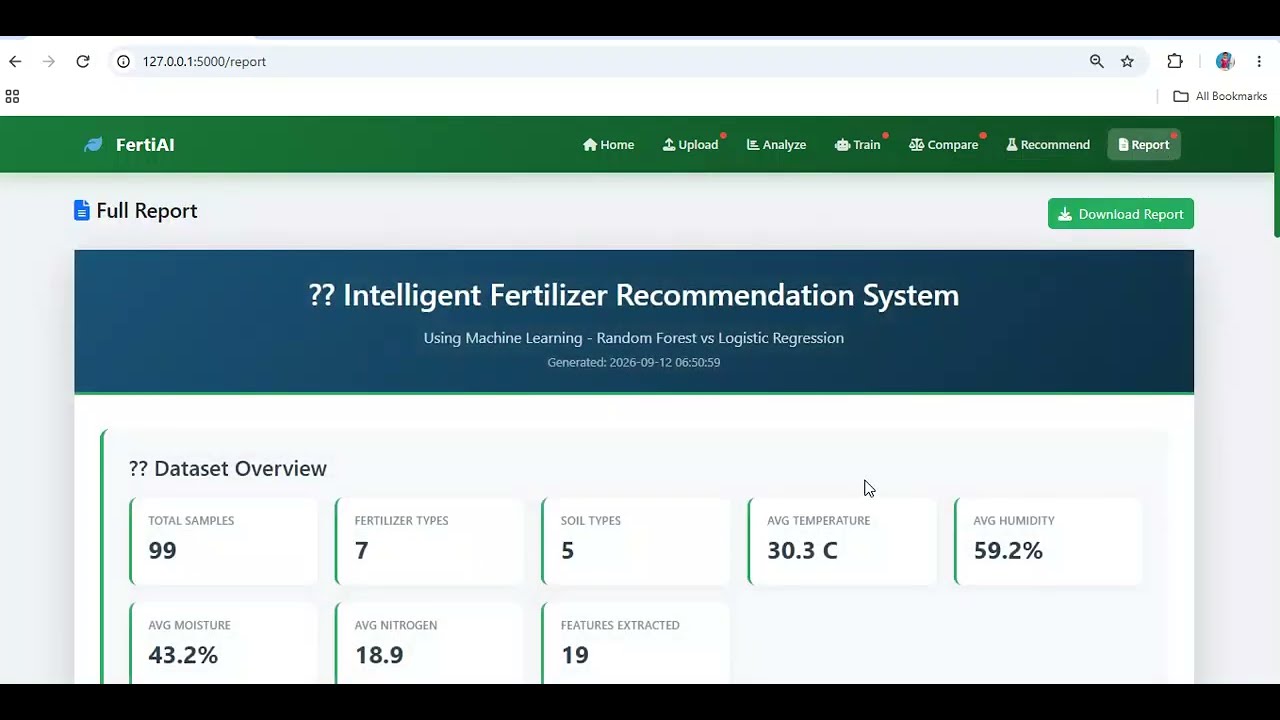Select the Avg Temperature 30.3 C card
The width and height of the screenshot is (1280, 720).
[x=842, y=540]
